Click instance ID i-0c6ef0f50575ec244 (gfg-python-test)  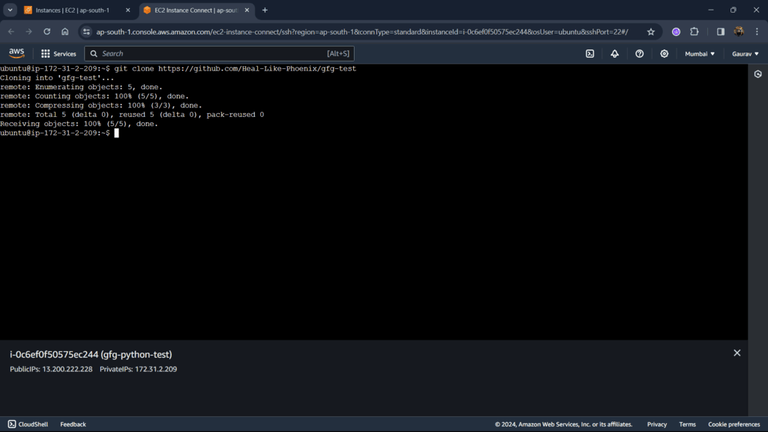tap(91, 355)
